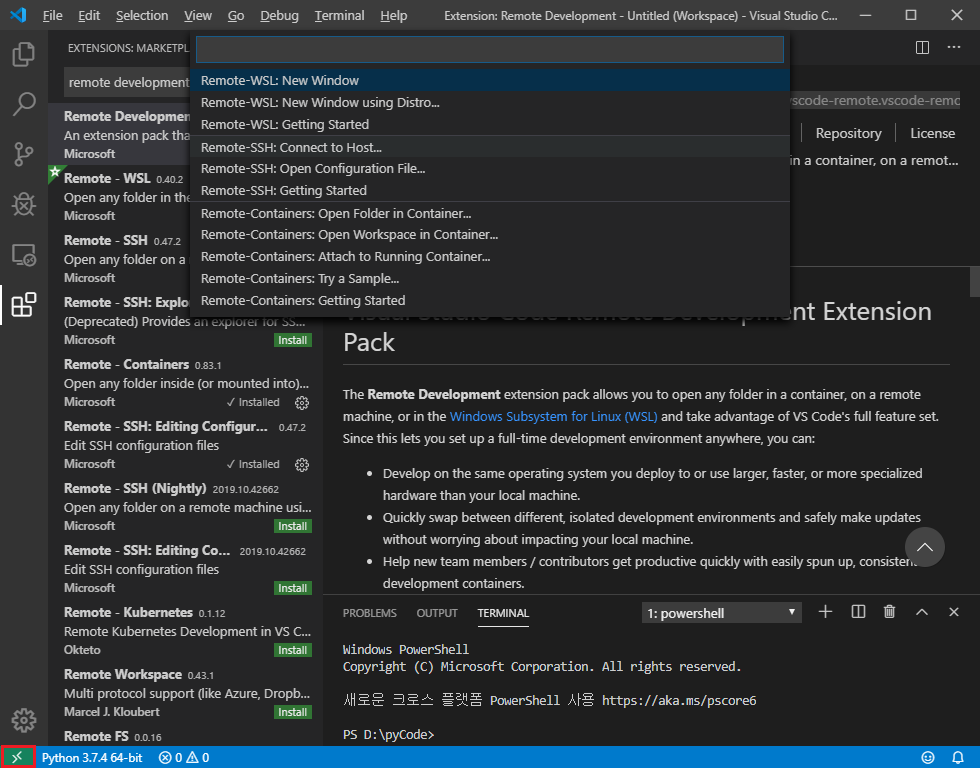Kill the terminal with trash icon
The image size is (980, 768).
[889, 612]
